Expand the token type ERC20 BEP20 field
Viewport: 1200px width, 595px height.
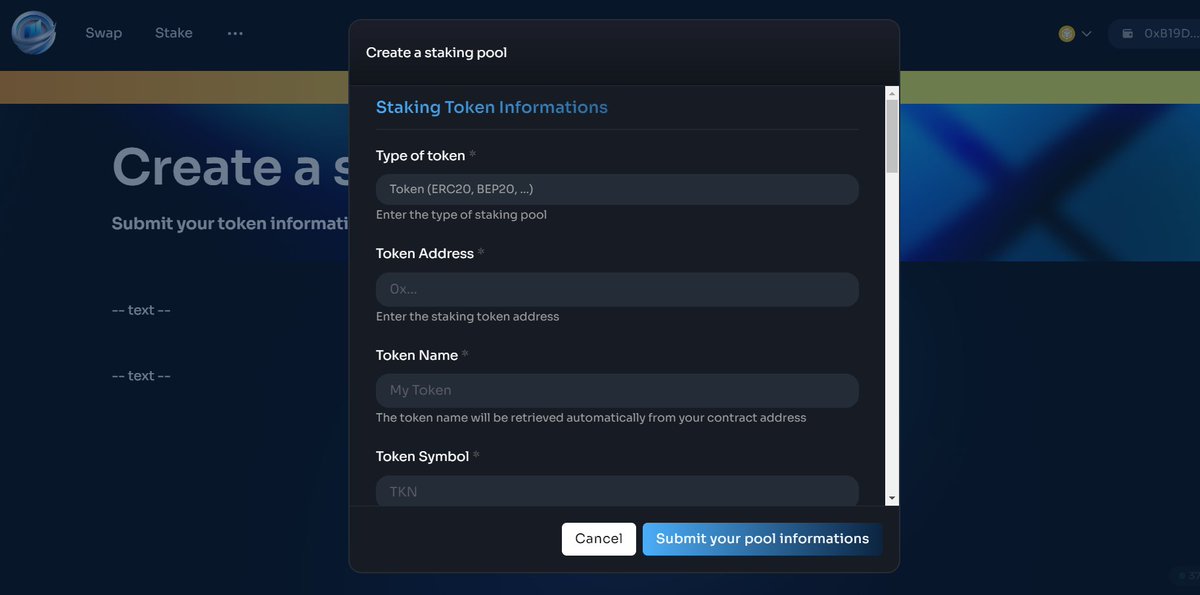[617, 189]
